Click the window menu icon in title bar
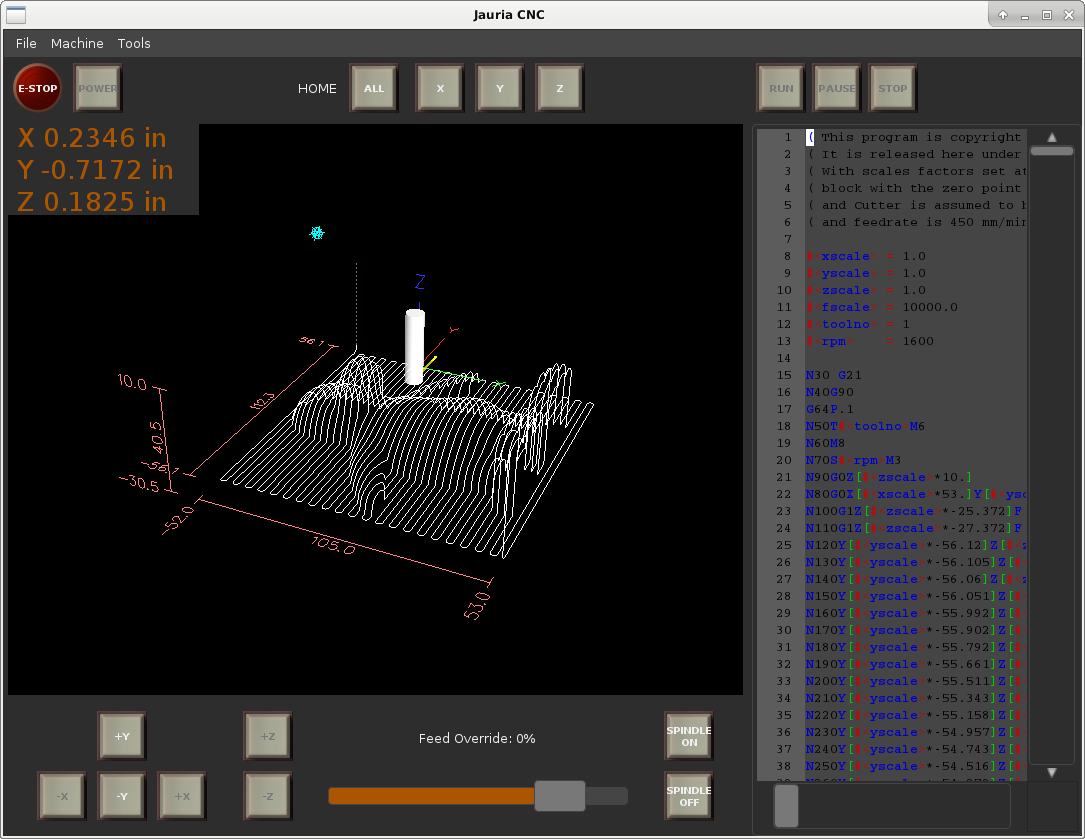 point(16,15)
